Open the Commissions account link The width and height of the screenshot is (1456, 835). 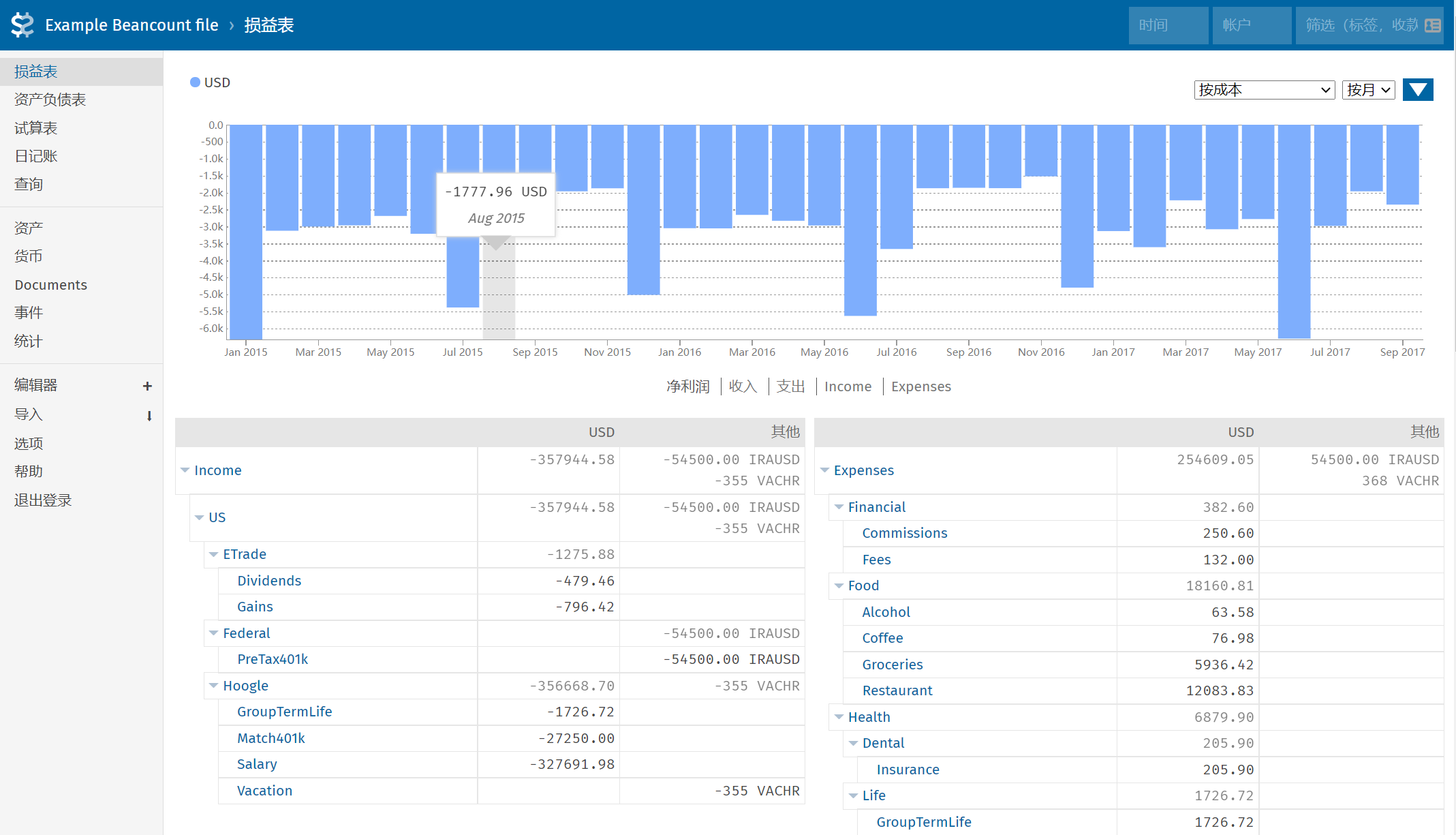[905, 533]
